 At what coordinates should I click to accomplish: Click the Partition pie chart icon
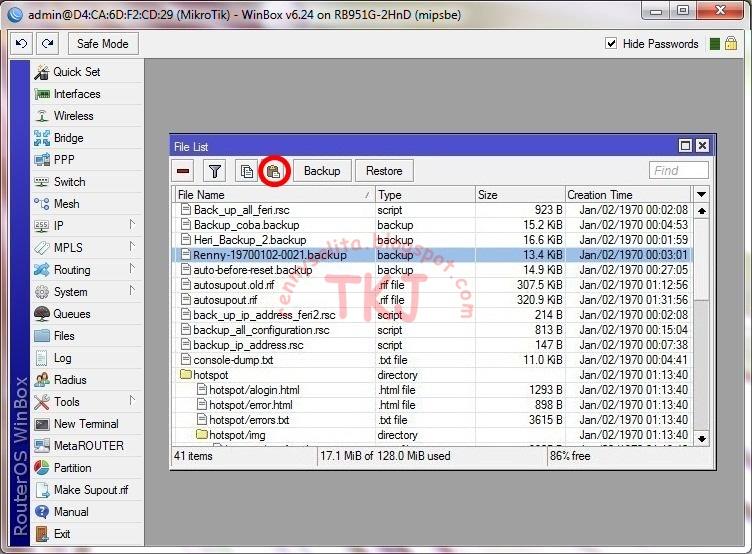click(x=42, y=468)
